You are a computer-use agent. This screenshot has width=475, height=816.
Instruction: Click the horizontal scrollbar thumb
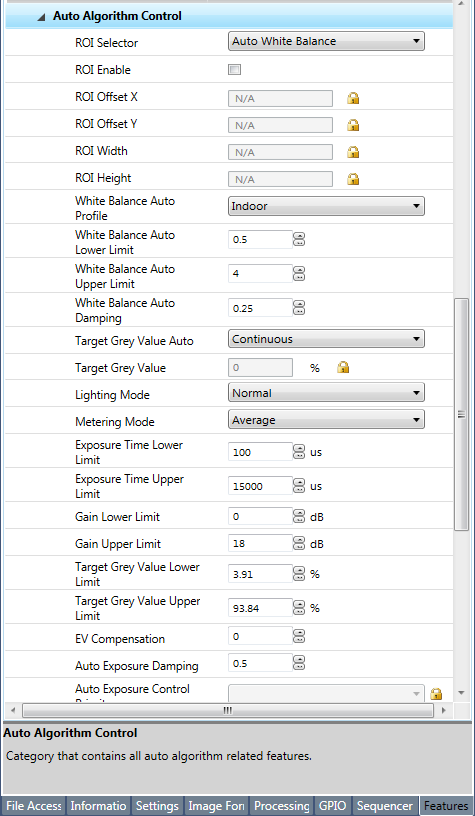[x=227, y=710]
